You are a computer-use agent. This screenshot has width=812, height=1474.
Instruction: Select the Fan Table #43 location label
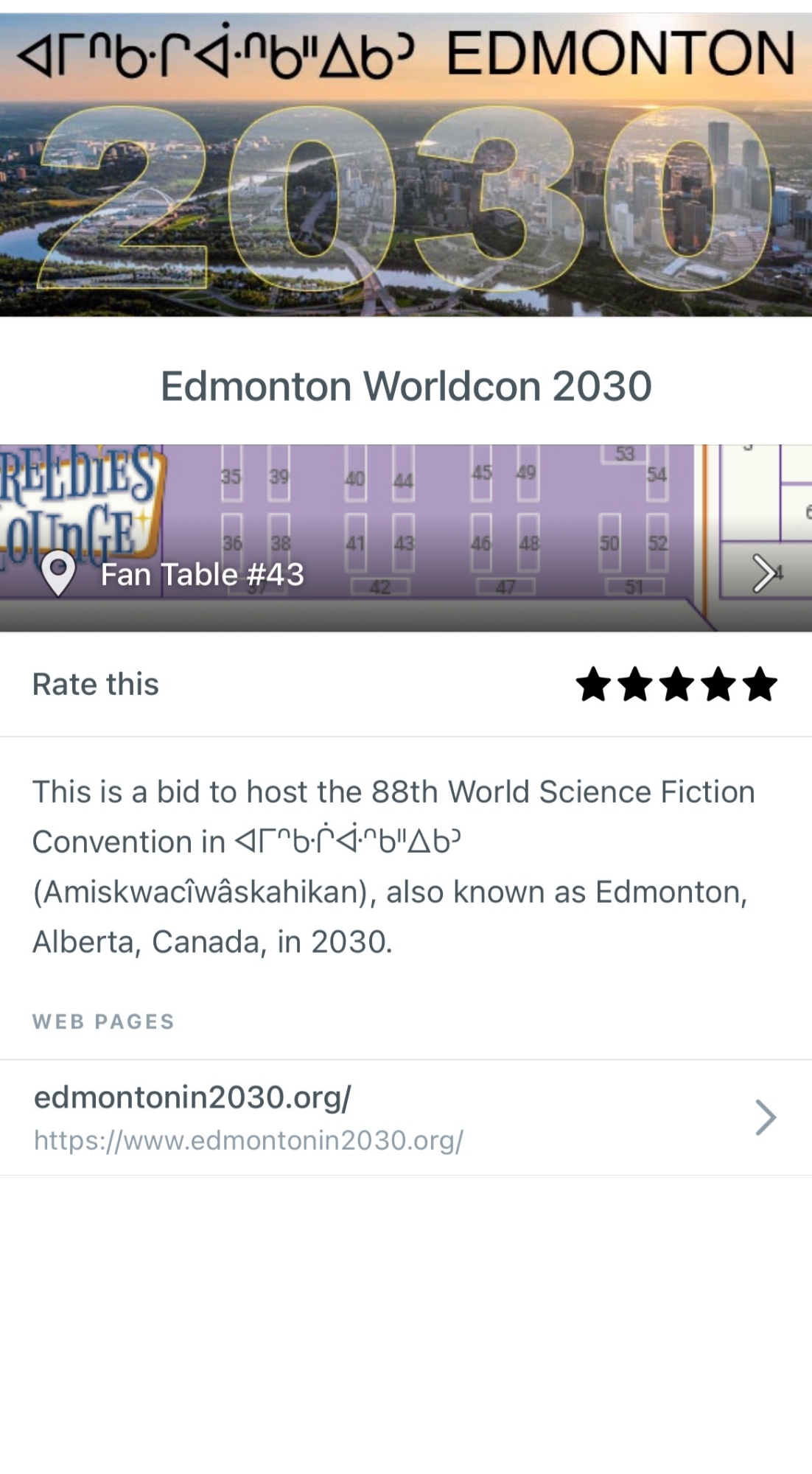(x=202, y=575)
